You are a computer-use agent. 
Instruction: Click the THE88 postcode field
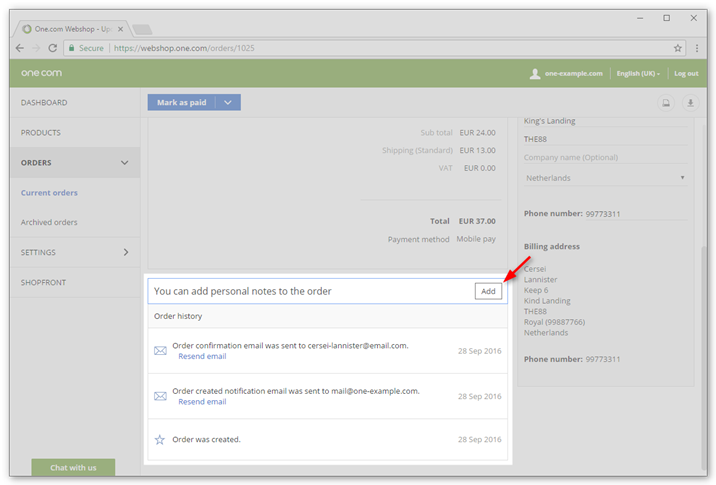pos(605,139)
